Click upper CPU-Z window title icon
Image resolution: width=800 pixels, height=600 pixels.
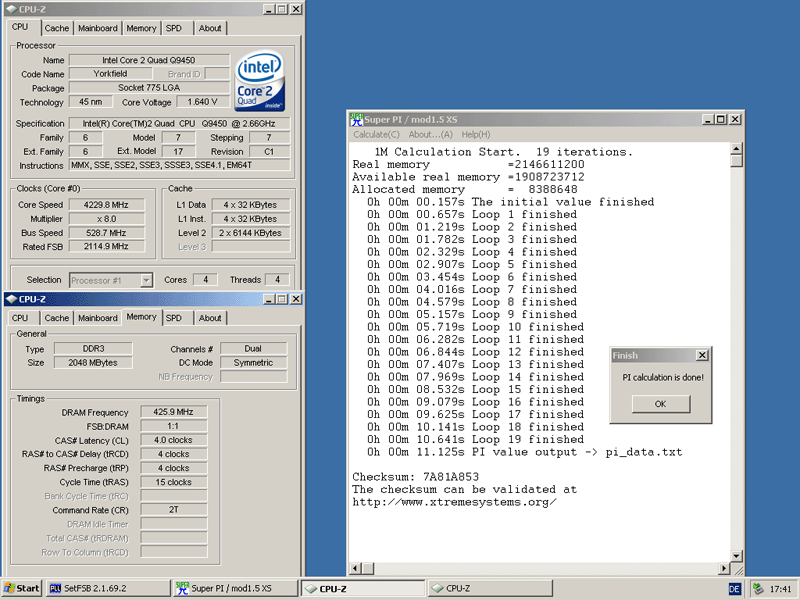coord(12,9)
